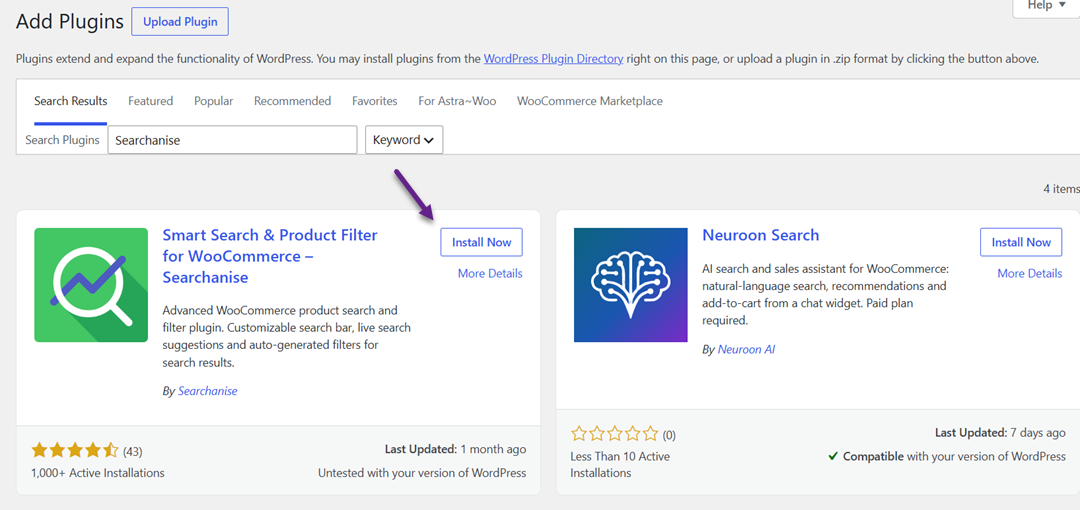Open the Neuroon Search plugin title
This screenshot has height=510, width=1080.
coord(760,235)
